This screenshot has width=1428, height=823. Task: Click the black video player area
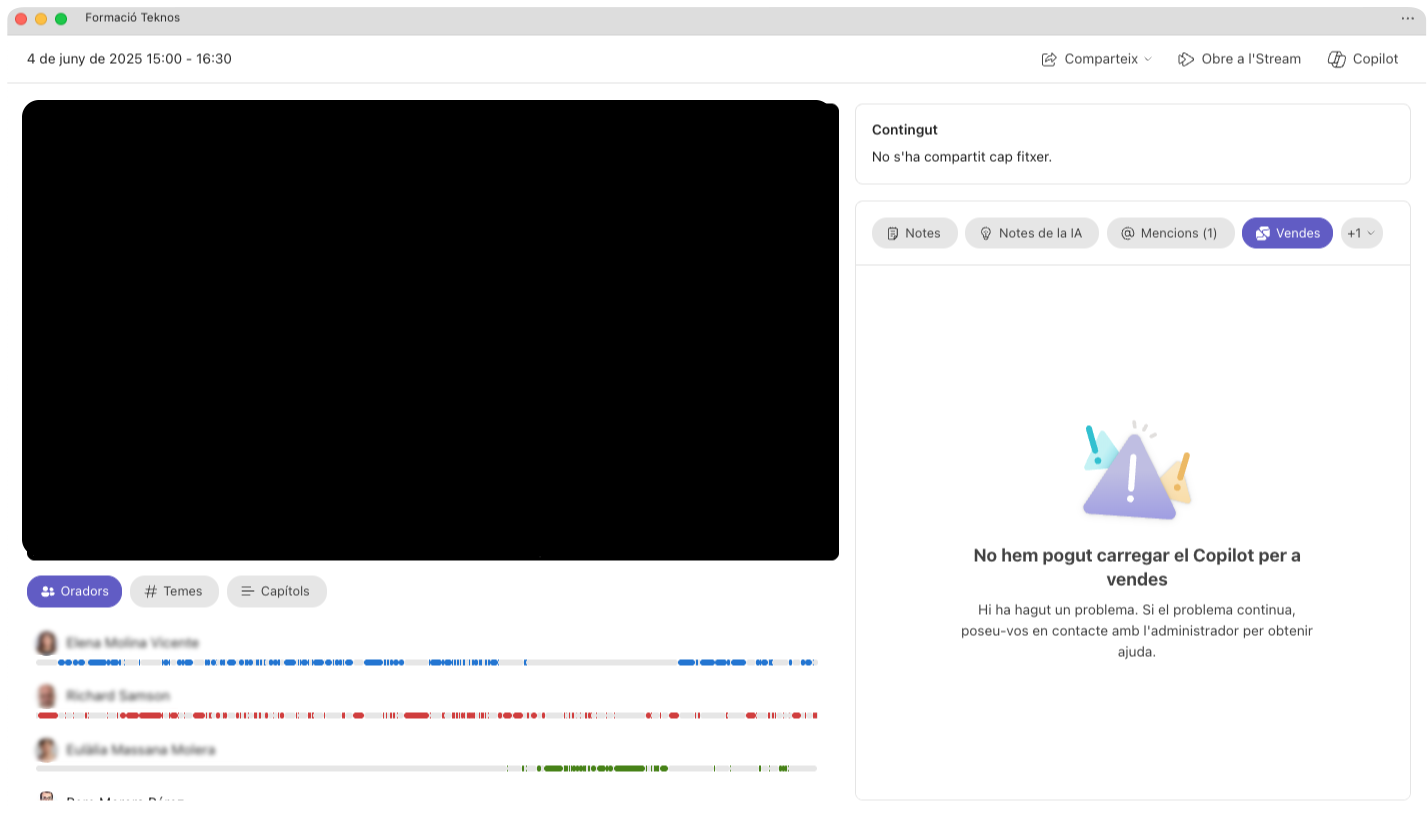[x=430, y=330]
